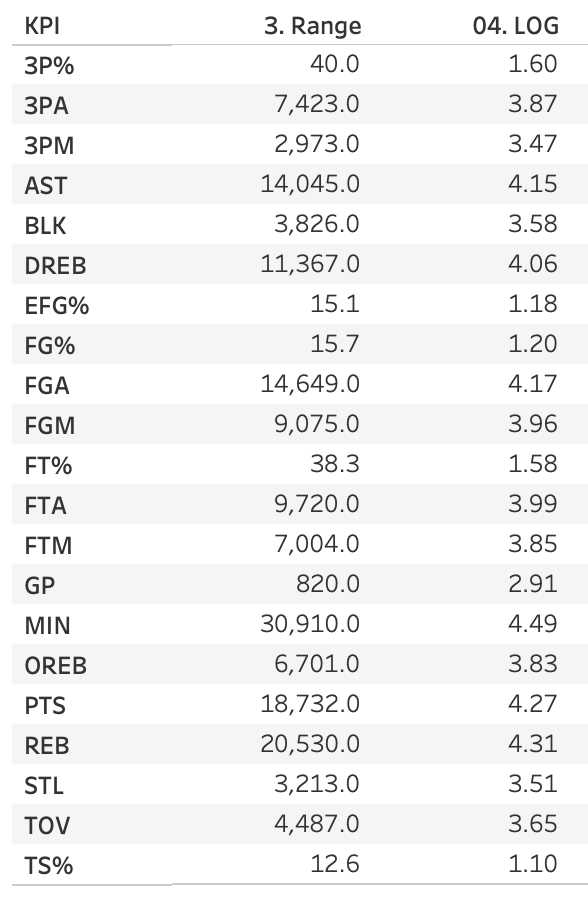
Task: Click the MIN range value 30,910.0
Action: [x=310, y=624]
